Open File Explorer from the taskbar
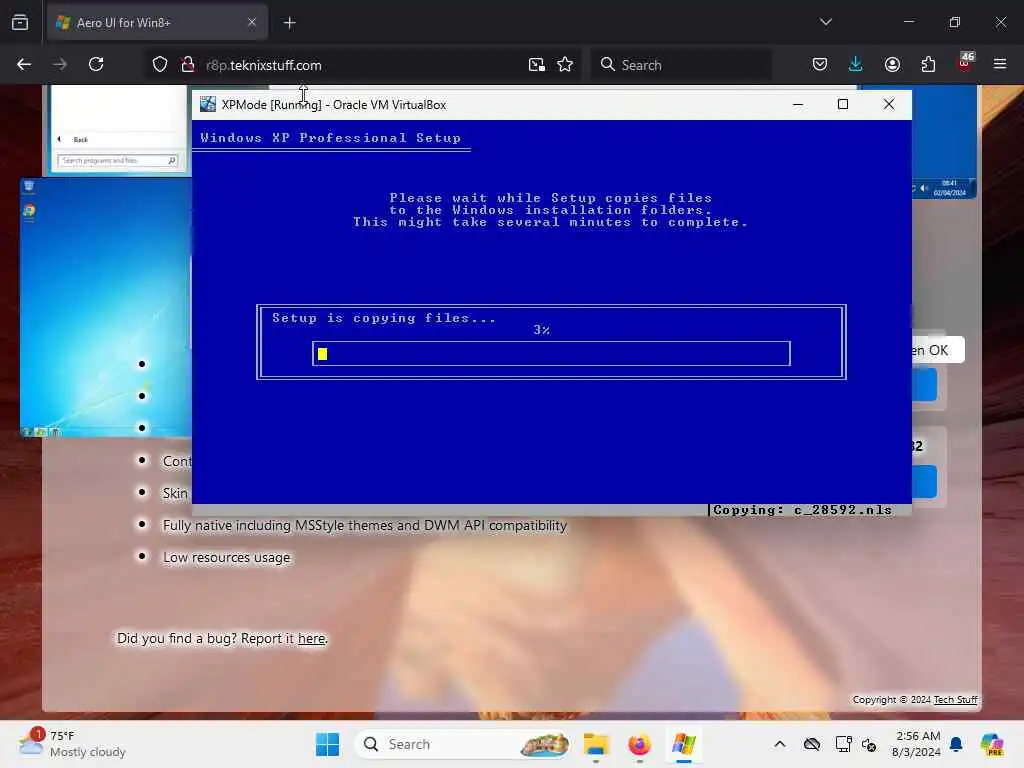1024x768 pixels. (x=596, y=744)
